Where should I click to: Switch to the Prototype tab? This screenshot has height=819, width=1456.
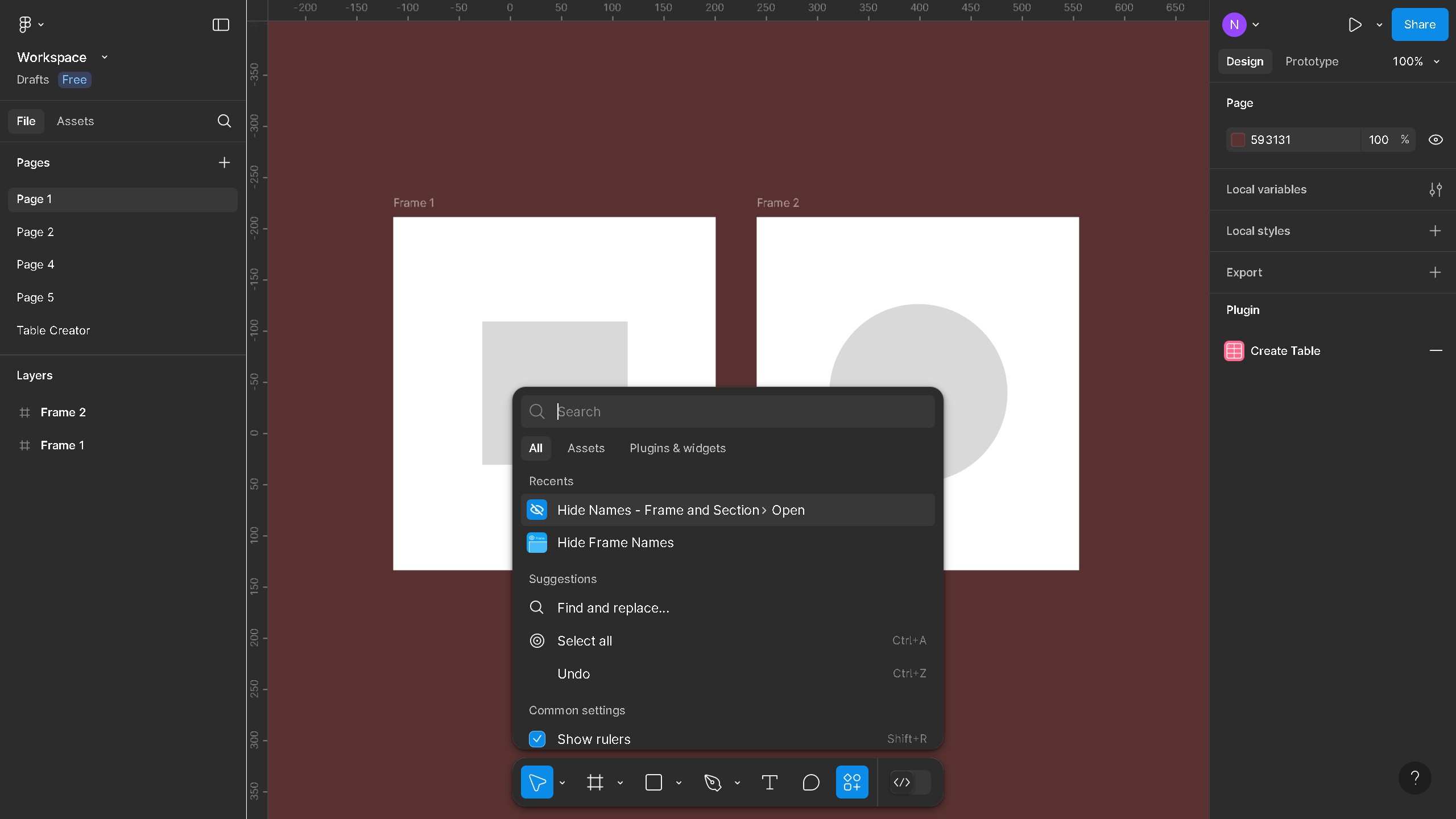pos(1312,61)
